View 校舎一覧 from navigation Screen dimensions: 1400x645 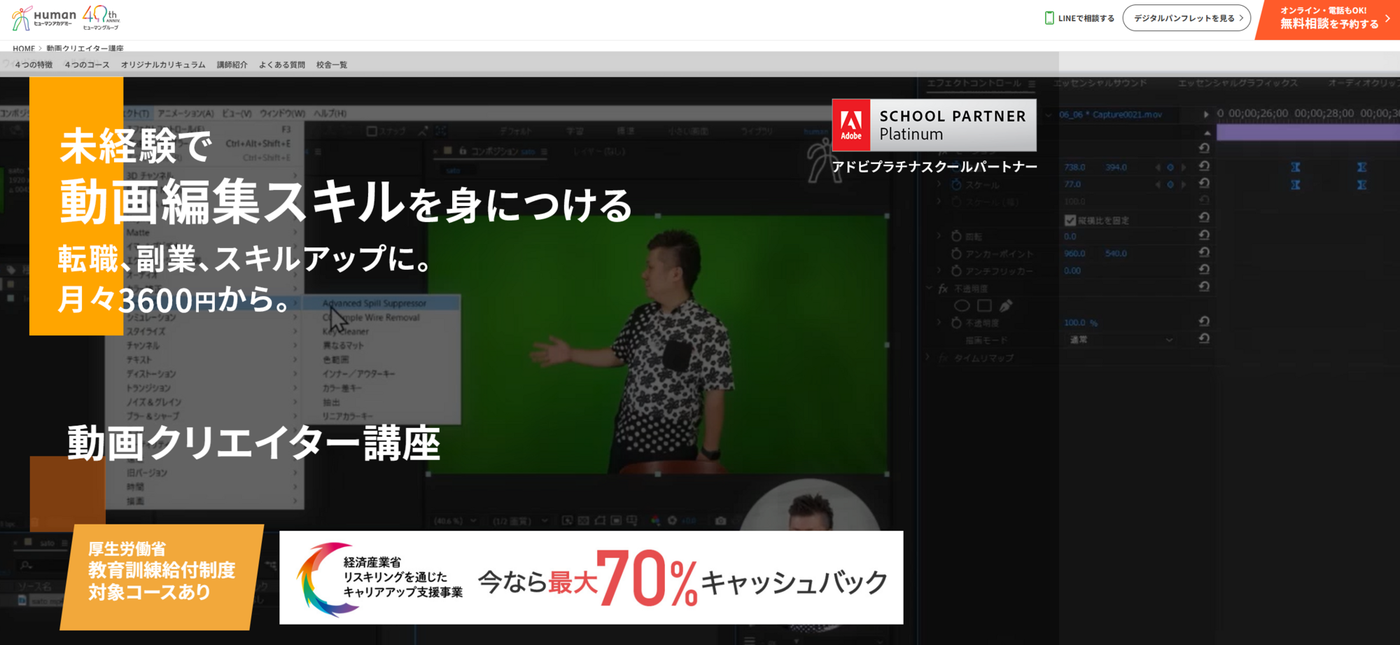coord(332,65)
